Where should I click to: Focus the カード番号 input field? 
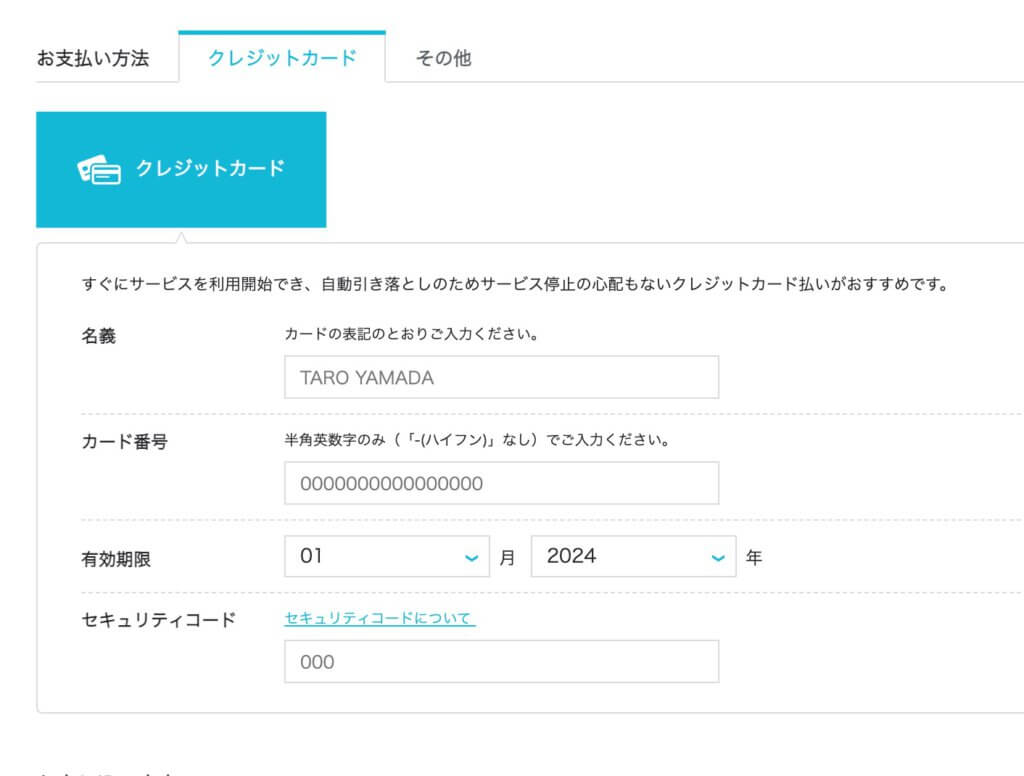point(502,483)
